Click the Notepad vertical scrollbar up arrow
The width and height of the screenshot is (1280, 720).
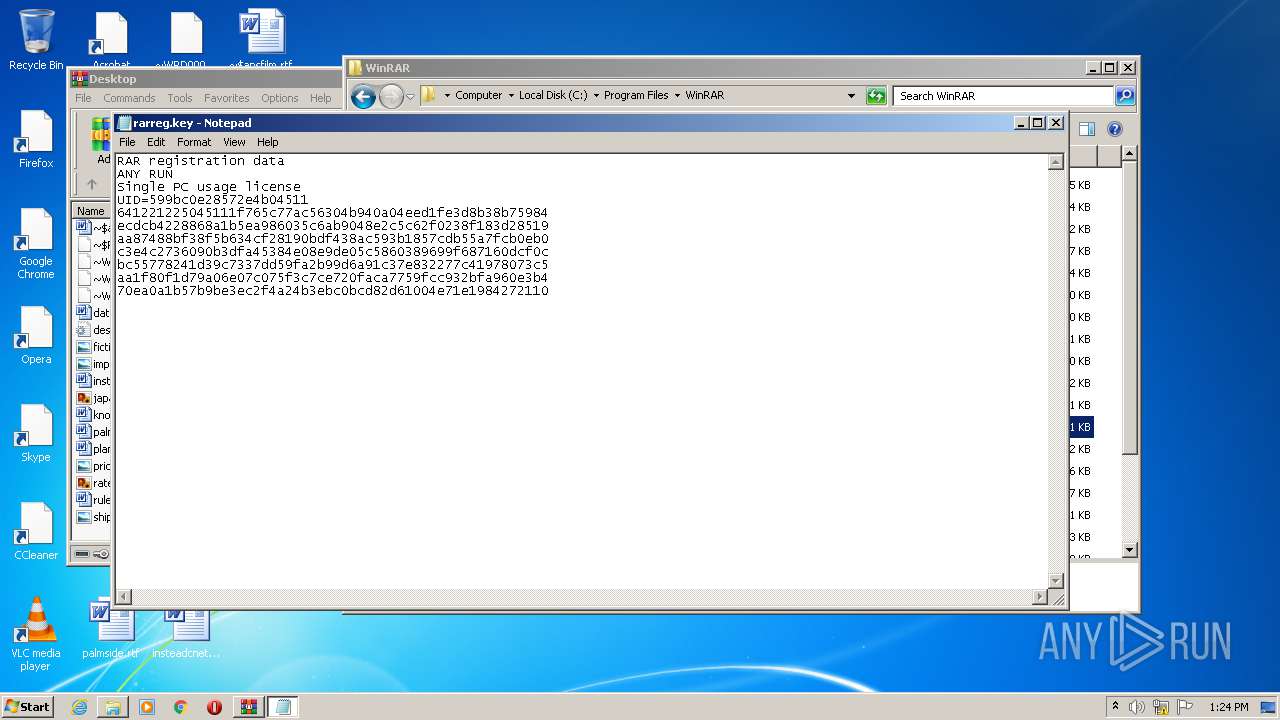[x=1055, y=163]
